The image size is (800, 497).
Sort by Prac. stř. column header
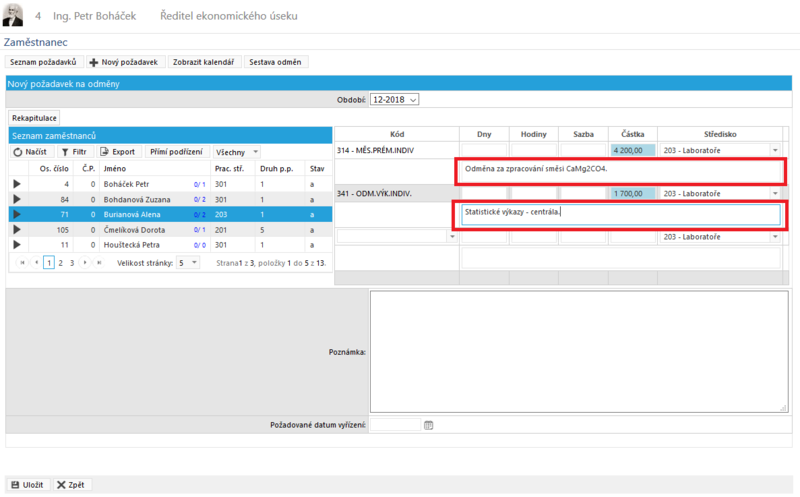coord(229,169)
